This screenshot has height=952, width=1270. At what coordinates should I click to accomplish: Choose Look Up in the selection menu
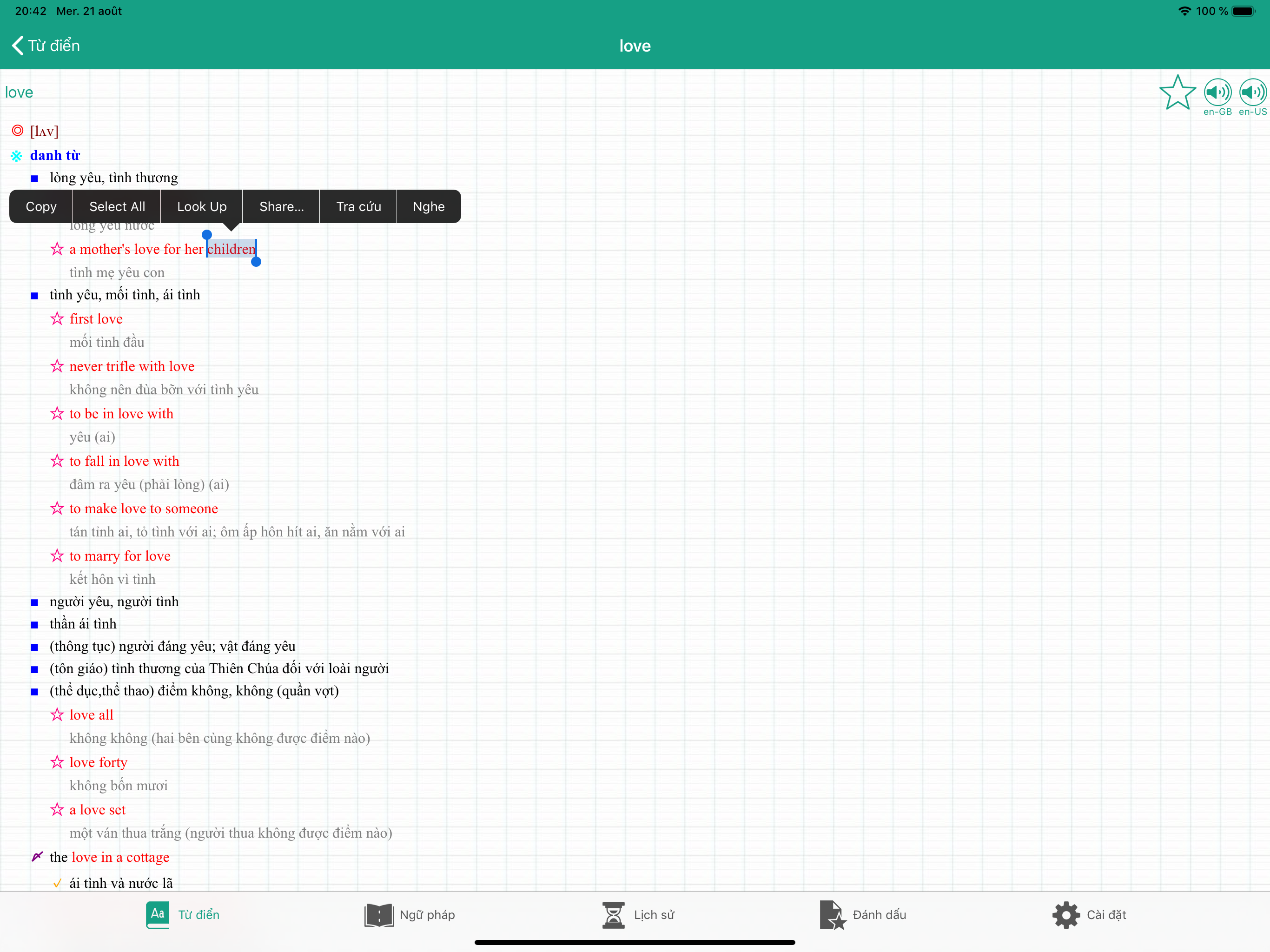pos(202,206)
